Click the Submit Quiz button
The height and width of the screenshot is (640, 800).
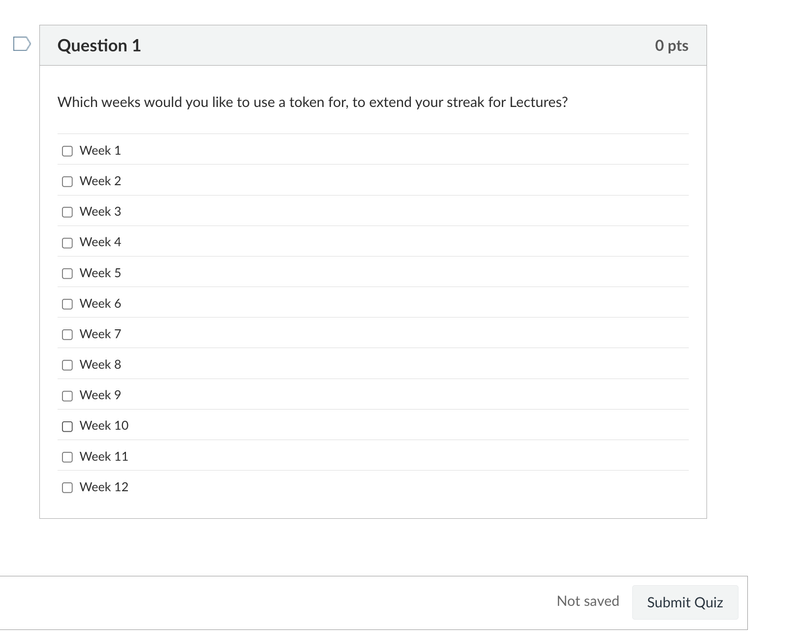pos(685,602)
